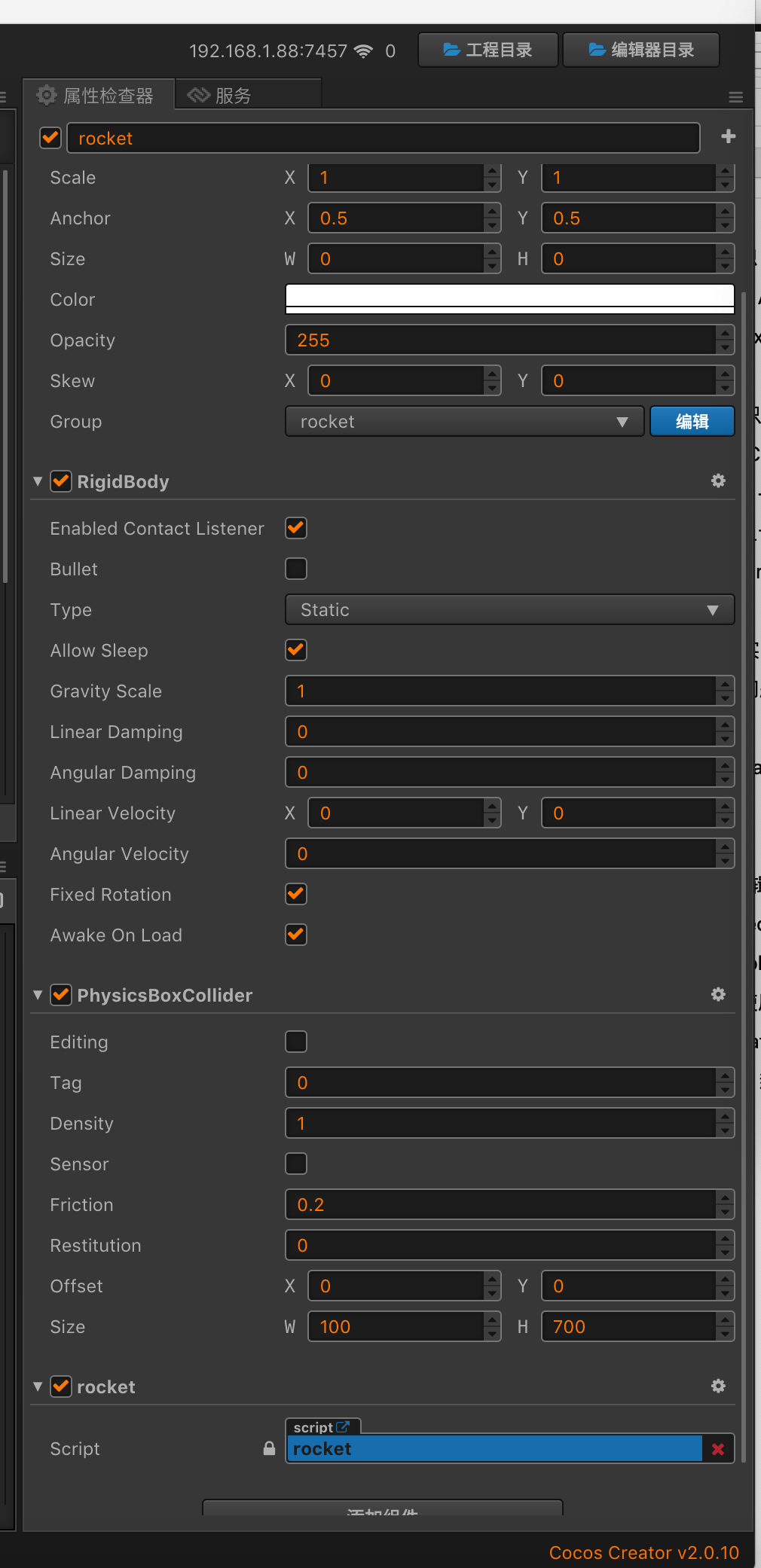Open the Group dropdown showing rocket
Viewport: 761px width, 1568px height.
[x=464, y=422]
